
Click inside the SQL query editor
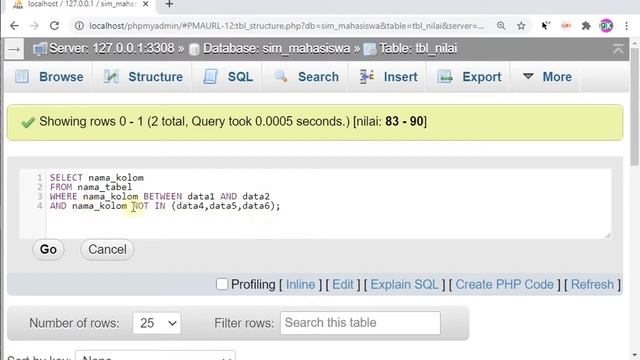pos(315,203)
